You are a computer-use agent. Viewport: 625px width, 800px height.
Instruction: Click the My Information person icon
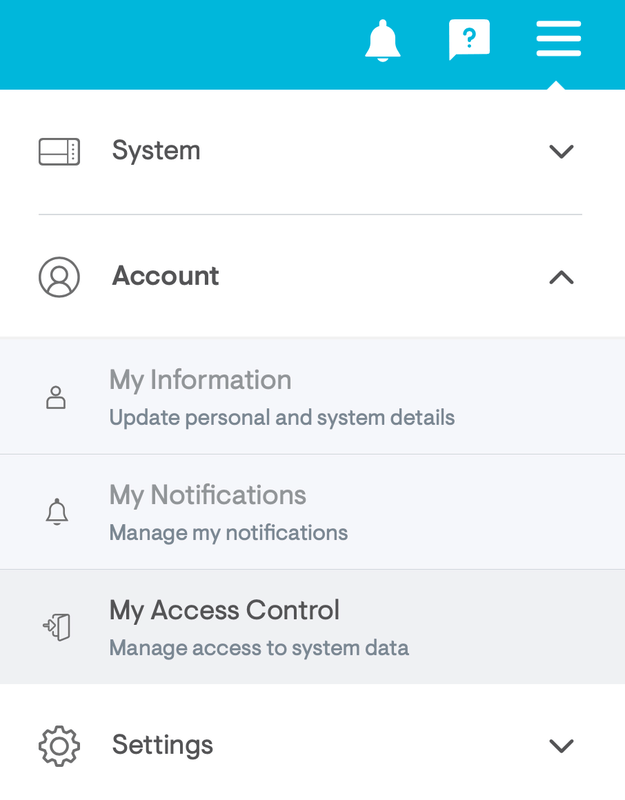[57, 398]
